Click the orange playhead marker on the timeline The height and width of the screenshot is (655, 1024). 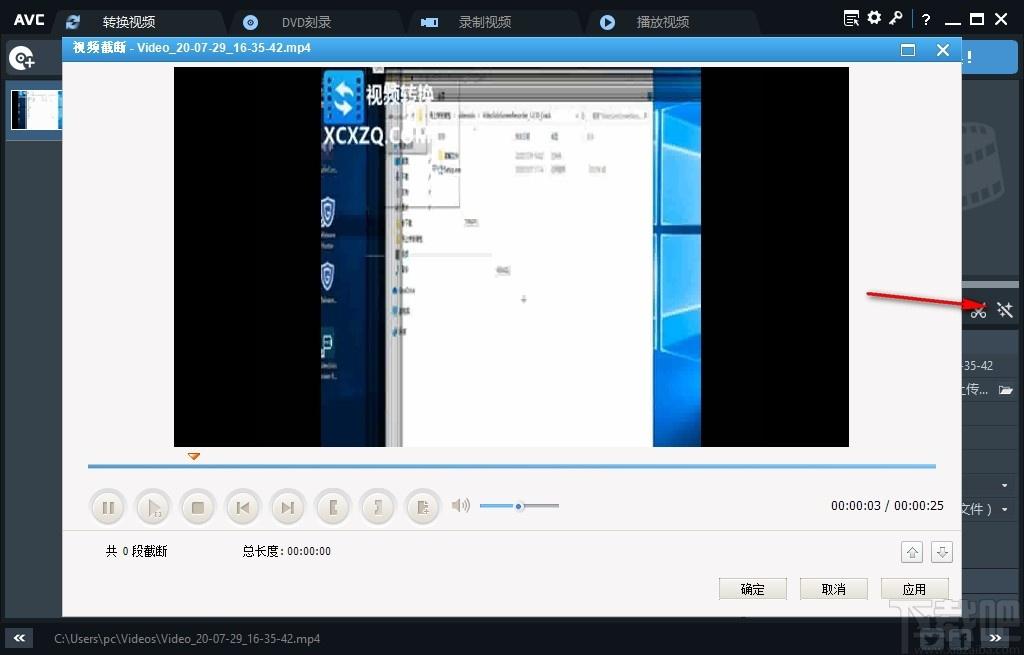pyautogui.click(x=193, y=456)
